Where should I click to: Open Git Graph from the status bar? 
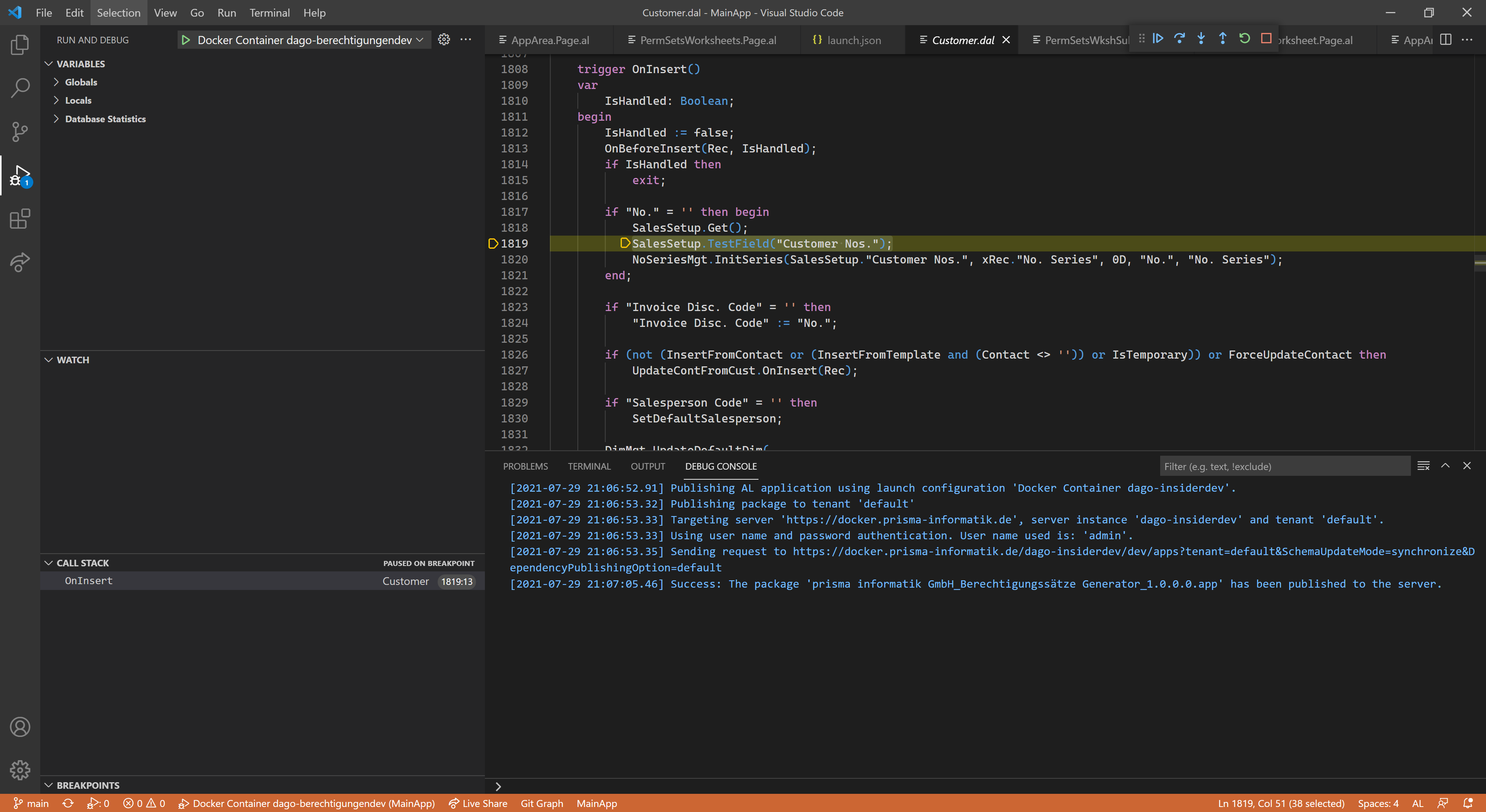pyautogui.click(x=541, y=803)
